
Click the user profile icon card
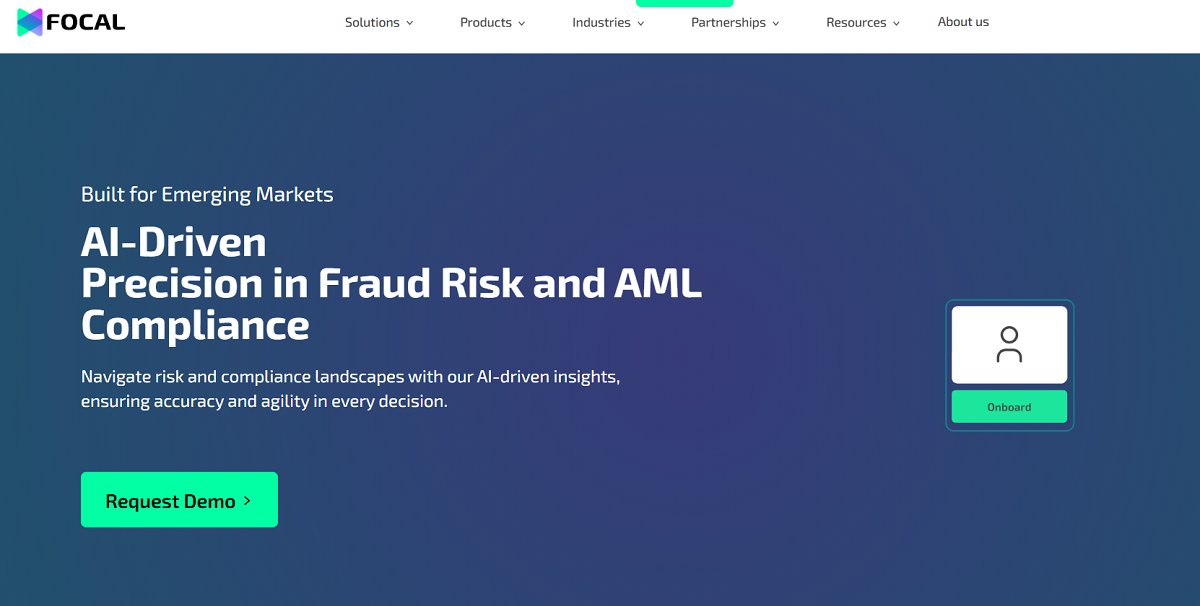pos(1009,345)
